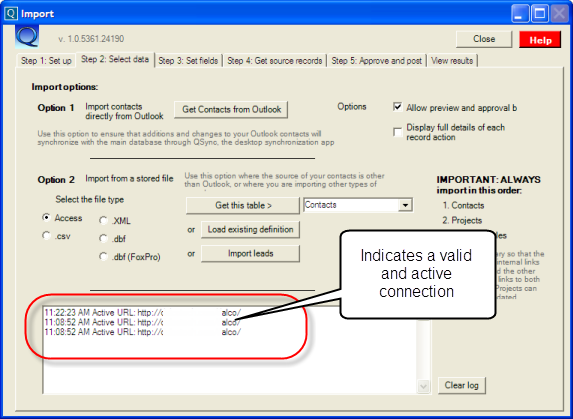Viewport: 573px width, 419px height.
Task: Select the .XML file type option
Action: point(103,220)
